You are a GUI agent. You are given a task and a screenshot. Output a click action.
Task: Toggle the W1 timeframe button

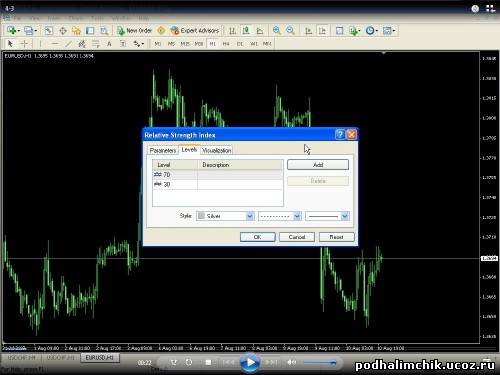pyautogui.click(x=254, y=44)
